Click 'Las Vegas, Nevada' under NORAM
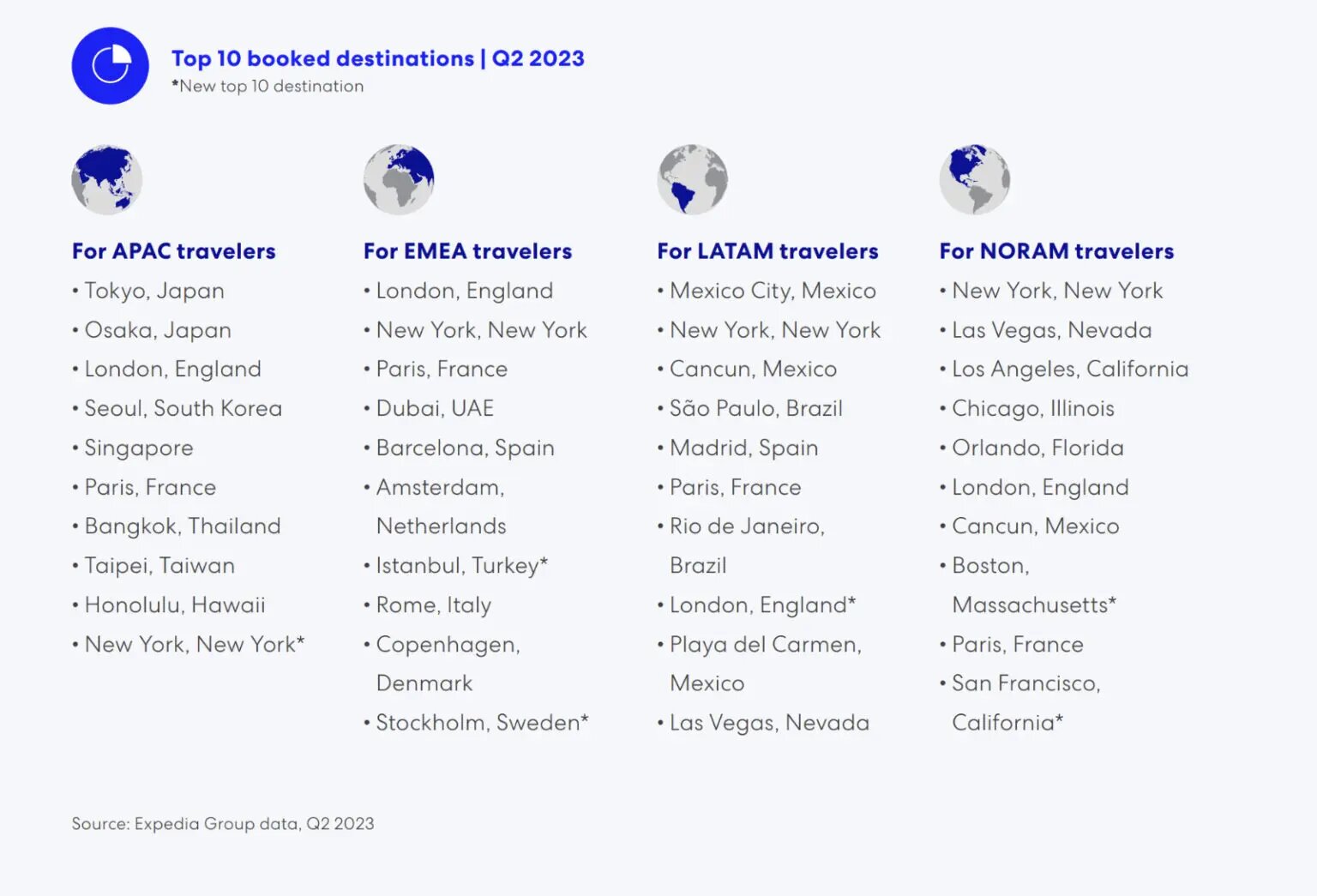This screenshot has width=1317, height=896. (x=1051, y=330)
